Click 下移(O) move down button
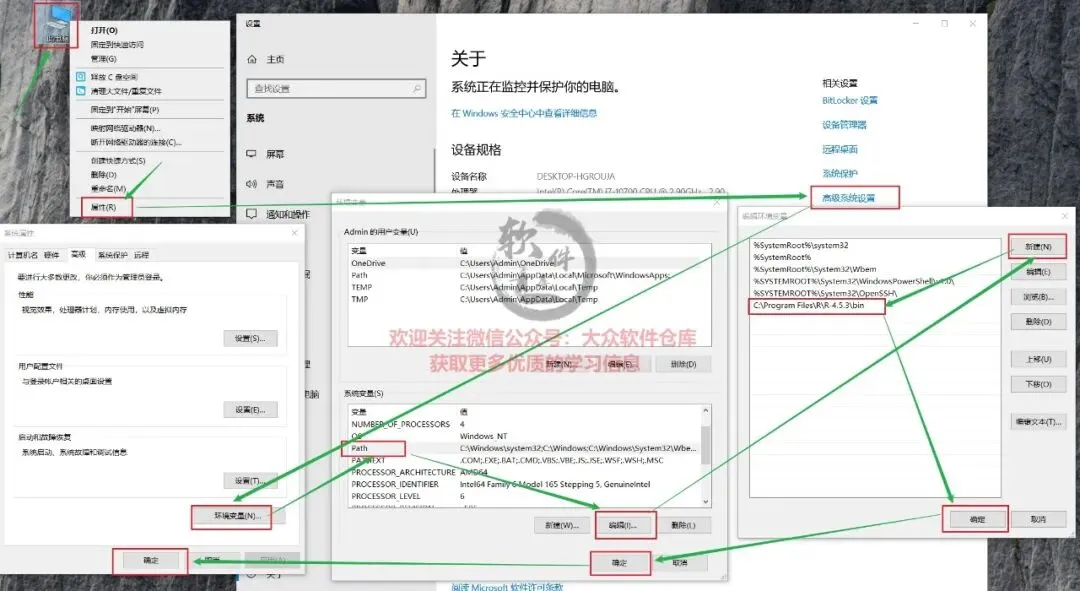1080x591 pixels. pyautogui.click(x=1038, y=384)
